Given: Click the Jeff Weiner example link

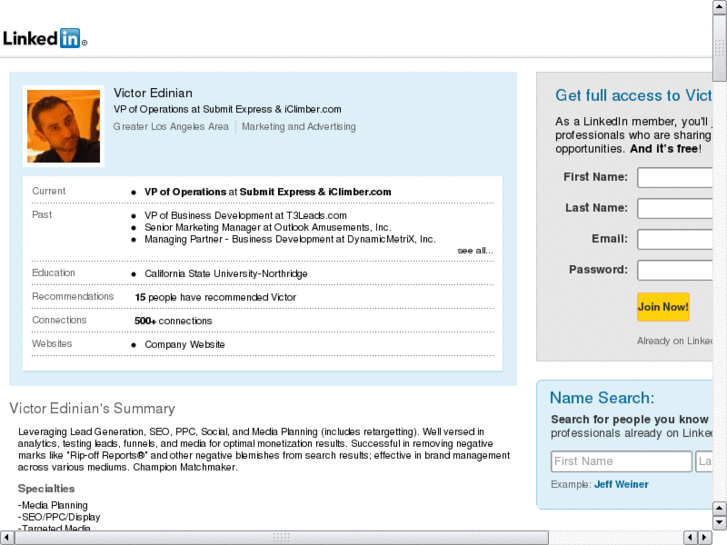Looking at the screenshot, I should coord(621,484).
